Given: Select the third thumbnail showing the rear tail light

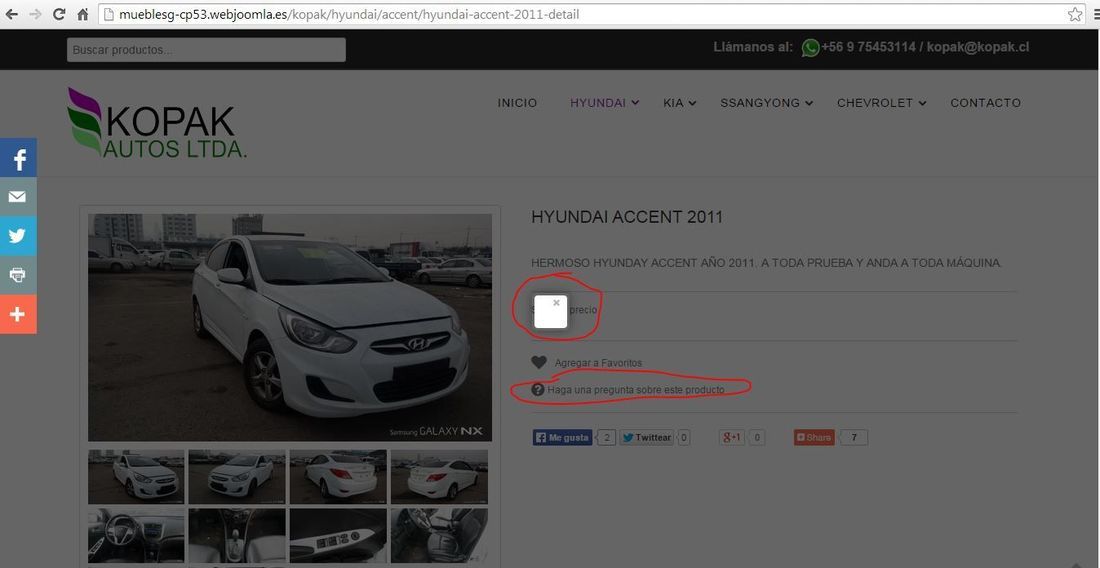Looking at the screenshot, I should pos(338,477).
